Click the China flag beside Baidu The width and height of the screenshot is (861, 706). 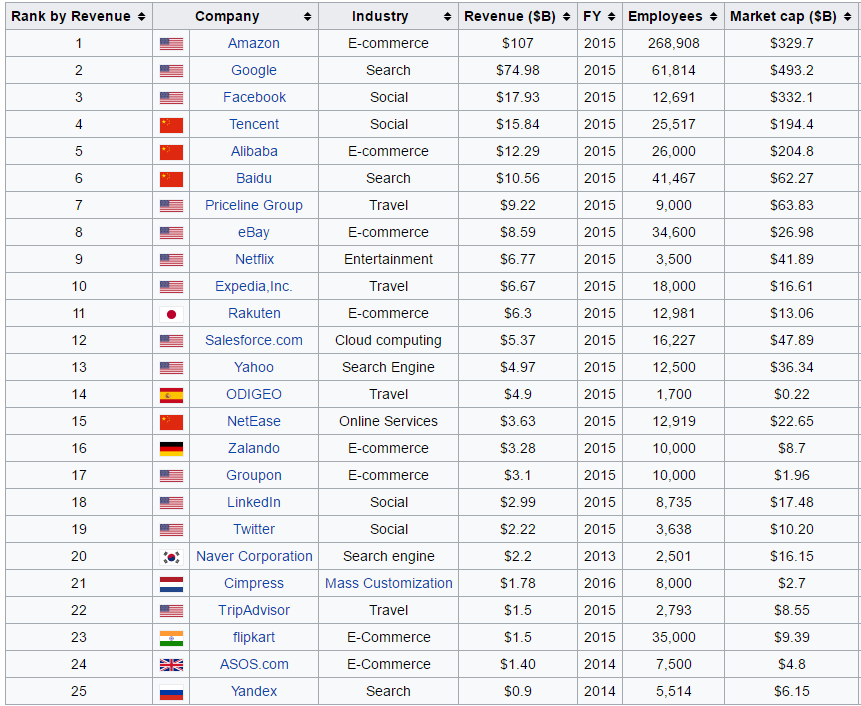pyautogui.click(x=171, y=179)
